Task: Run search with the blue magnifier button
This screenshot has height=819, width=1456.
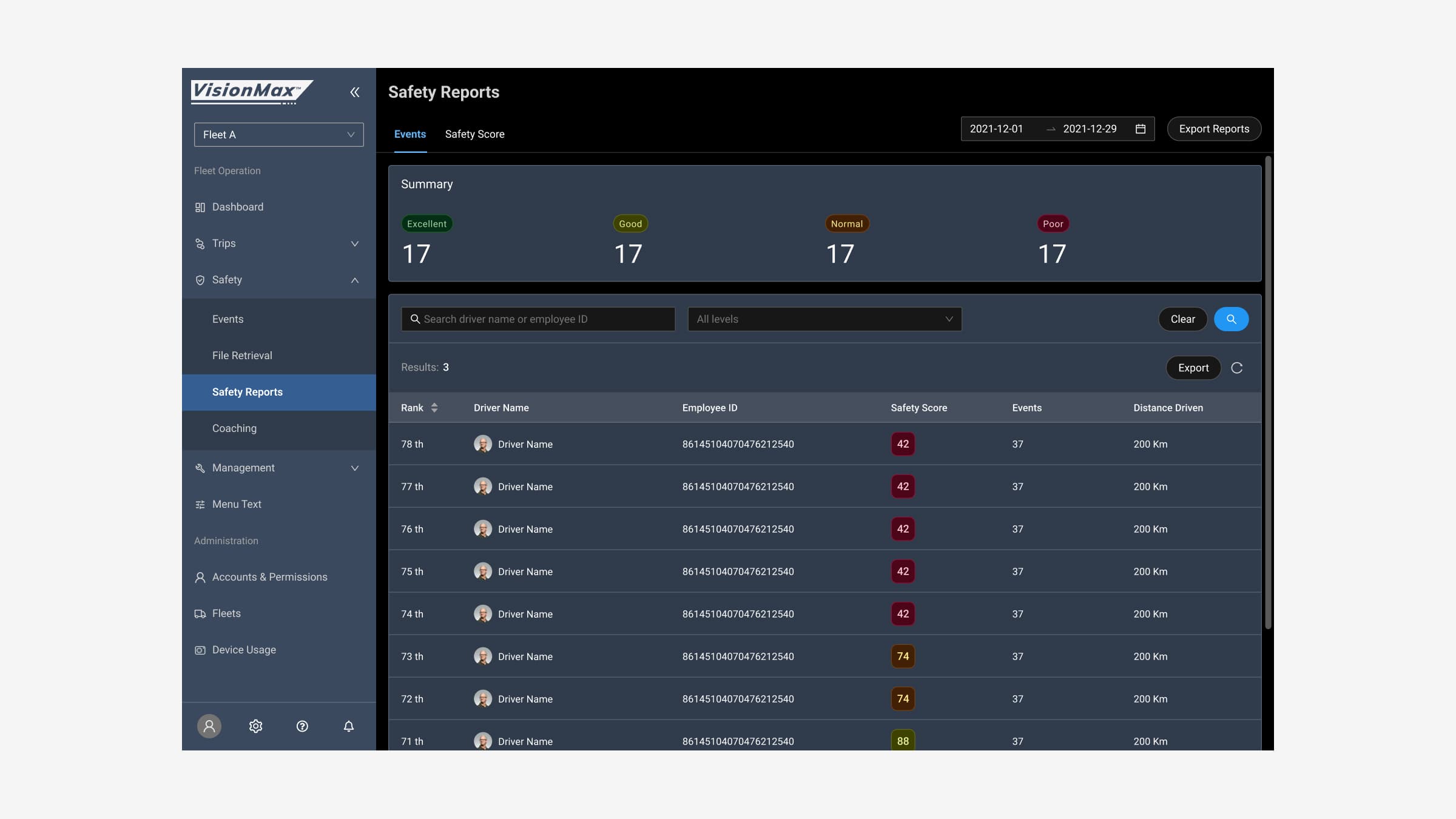Action: point(1231,318)
